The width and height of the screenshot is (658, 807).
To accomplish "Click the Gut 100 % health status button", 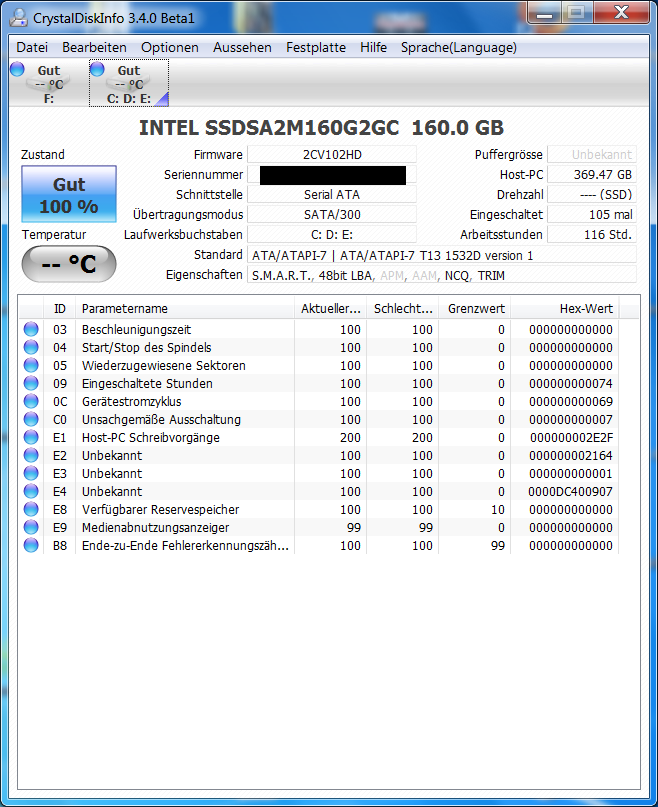I will tap(69, 195).
